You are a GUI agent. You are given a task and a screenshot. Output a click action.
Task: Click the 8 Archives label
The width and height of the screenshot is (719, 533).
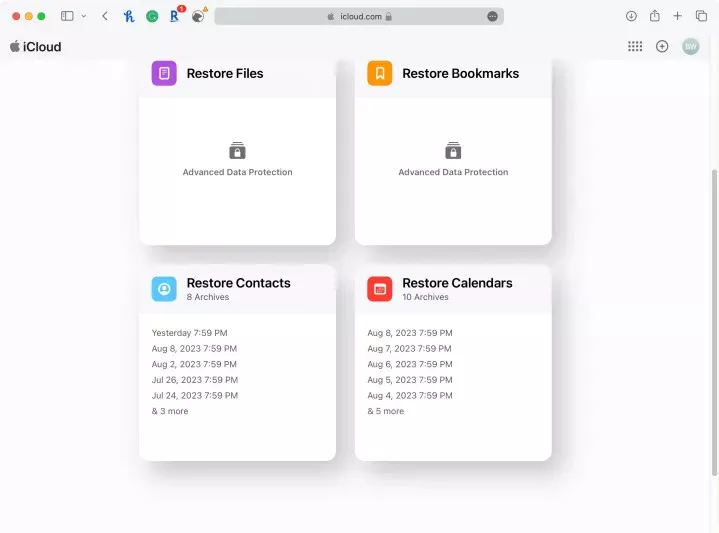pos(208,297)
